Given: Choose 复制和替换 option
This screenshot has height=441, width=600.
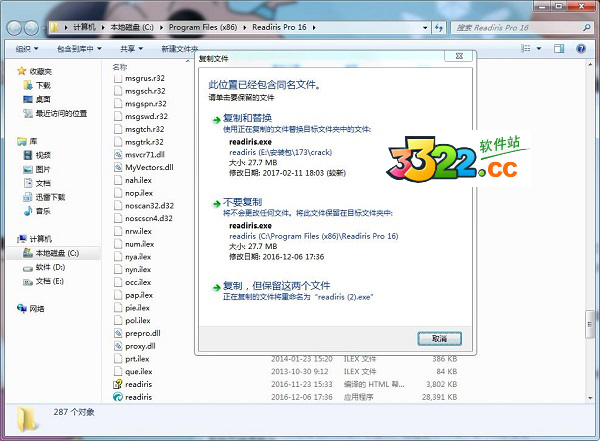Looking at the screenshot, I should click(247, 118).
